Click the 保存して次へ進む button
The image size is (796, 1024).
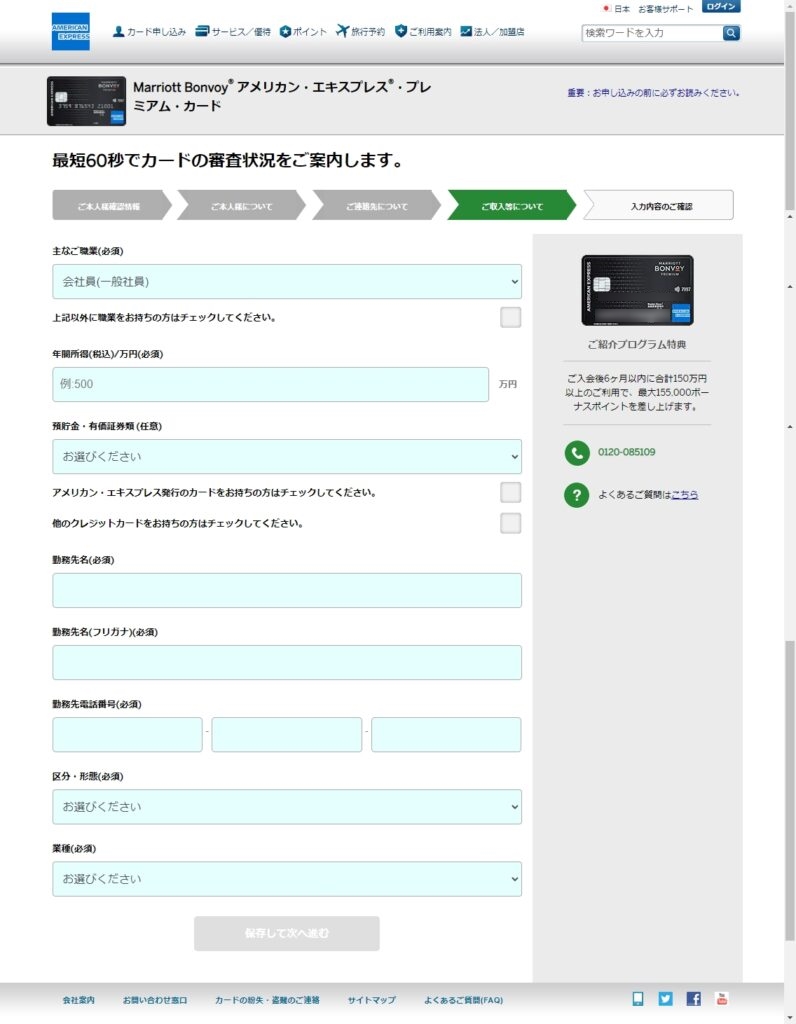pos(287,933)
